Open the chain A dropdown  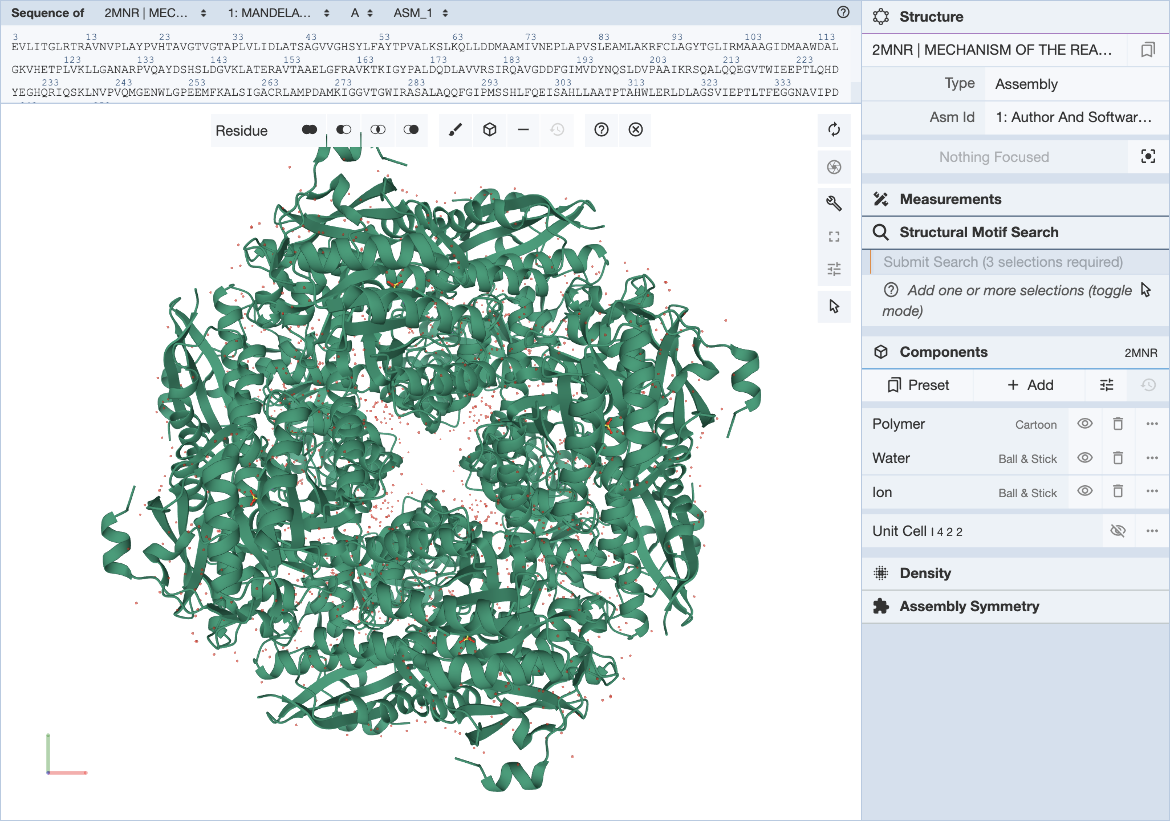tap(362, 13)
